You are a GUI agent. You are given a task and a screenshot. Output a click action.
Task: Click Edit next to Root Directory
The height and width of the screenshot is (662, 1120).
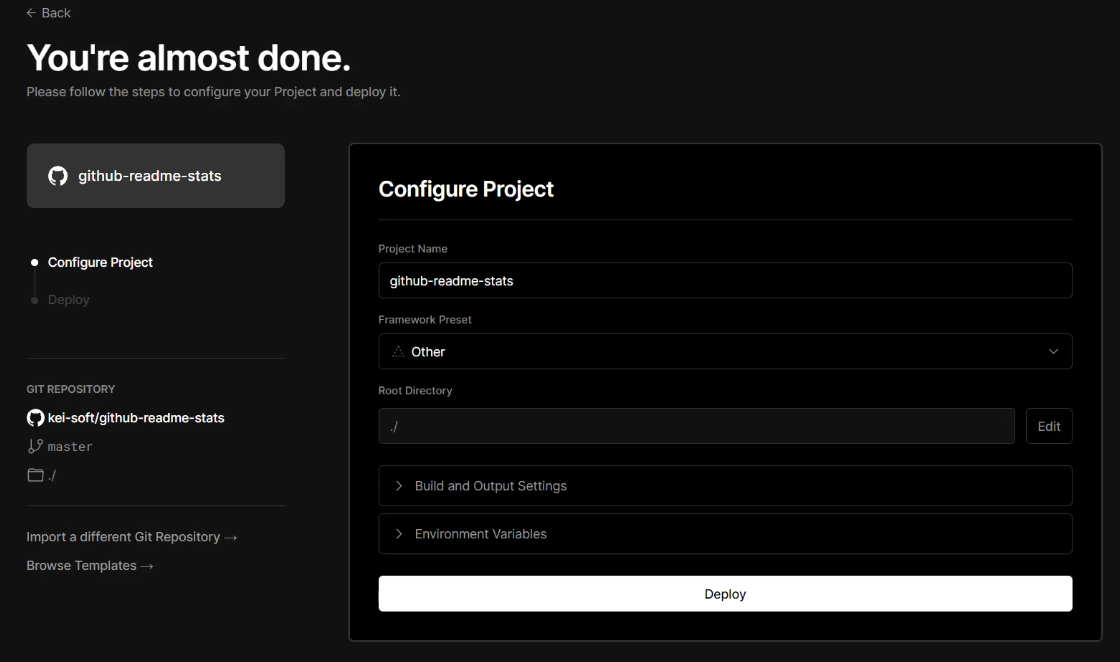(1049, 426)
